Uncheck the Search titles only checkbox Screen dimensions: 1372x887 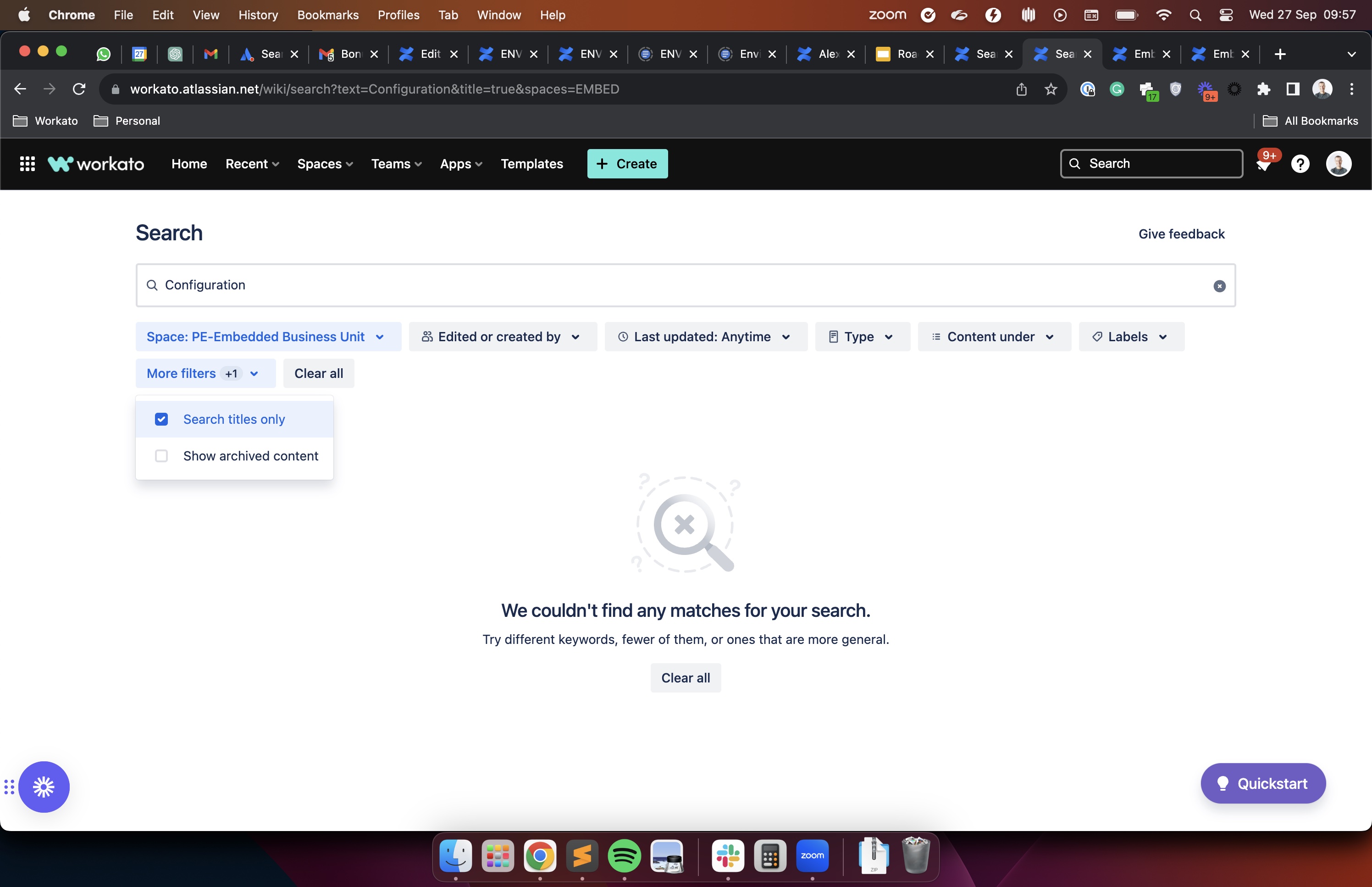tap(161, 419)
